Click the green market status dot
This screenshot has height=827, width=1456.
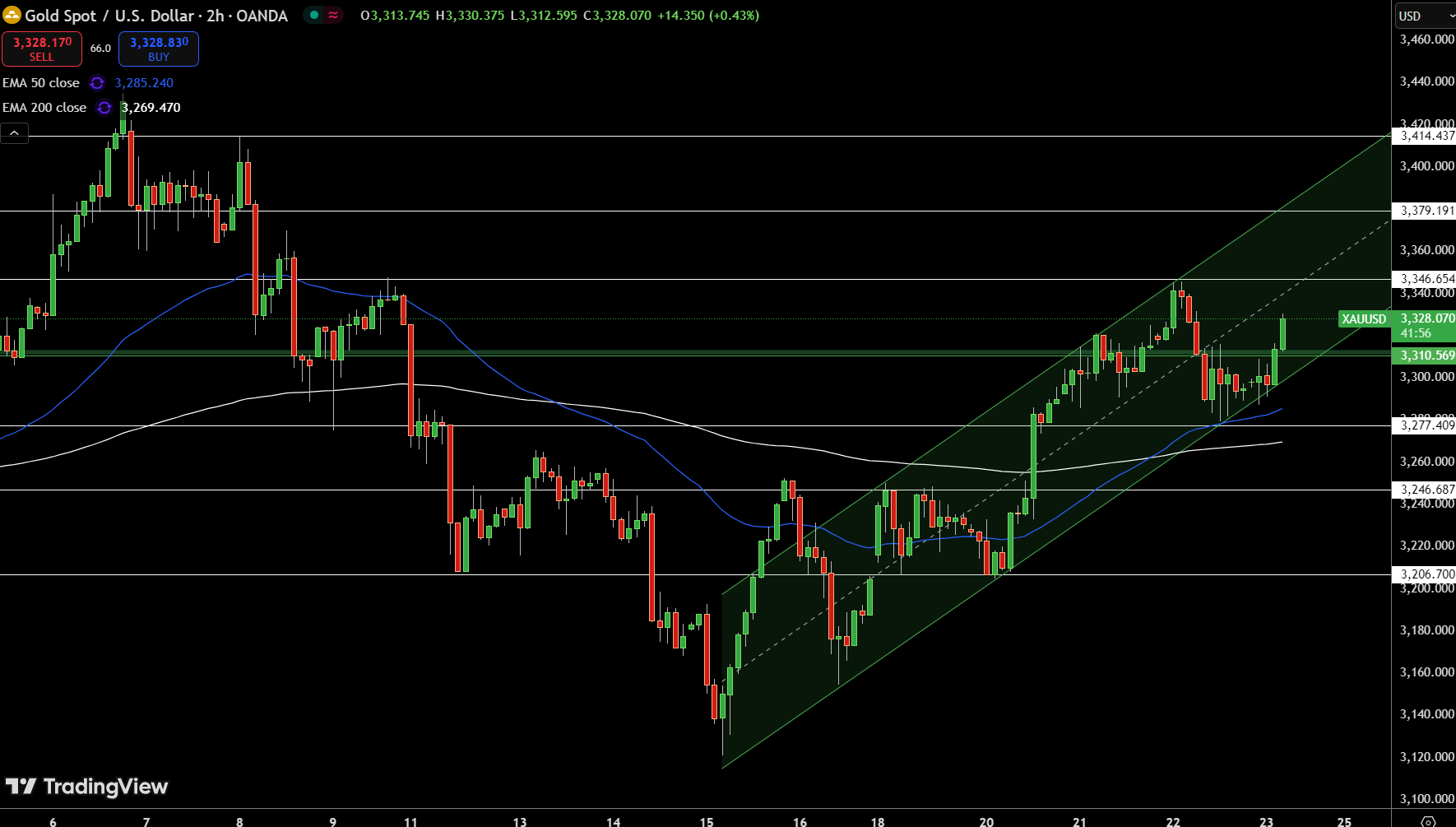tap(314, 15)
